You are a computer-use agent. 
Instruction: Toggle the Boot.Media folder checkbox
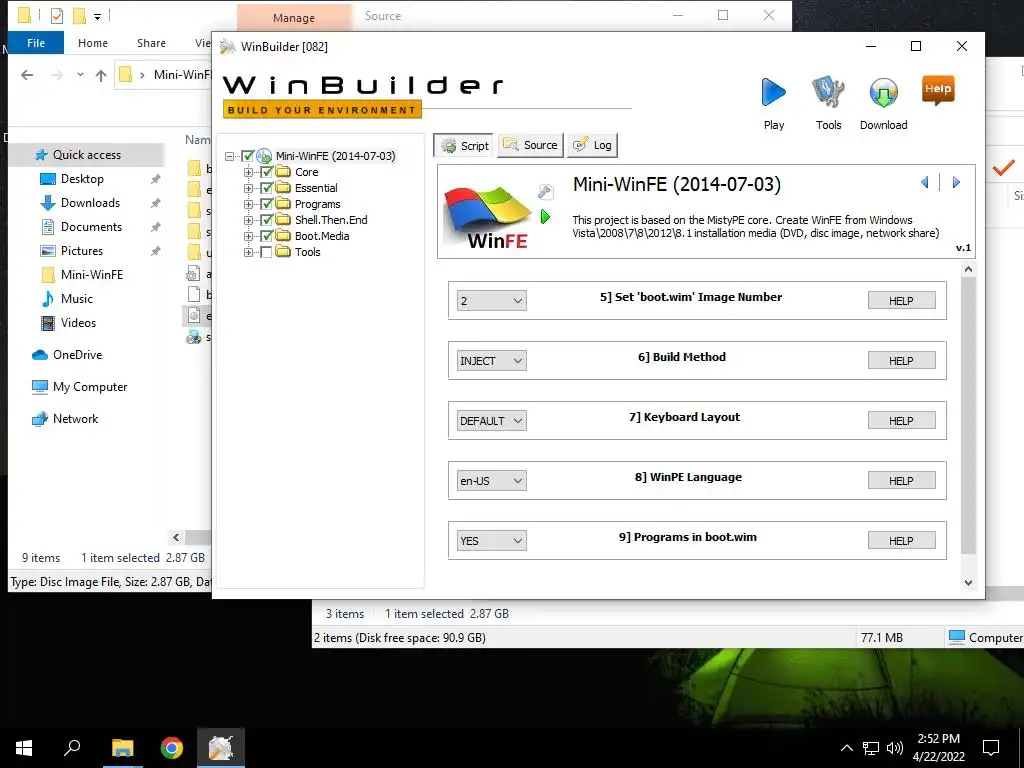(266, 236)
